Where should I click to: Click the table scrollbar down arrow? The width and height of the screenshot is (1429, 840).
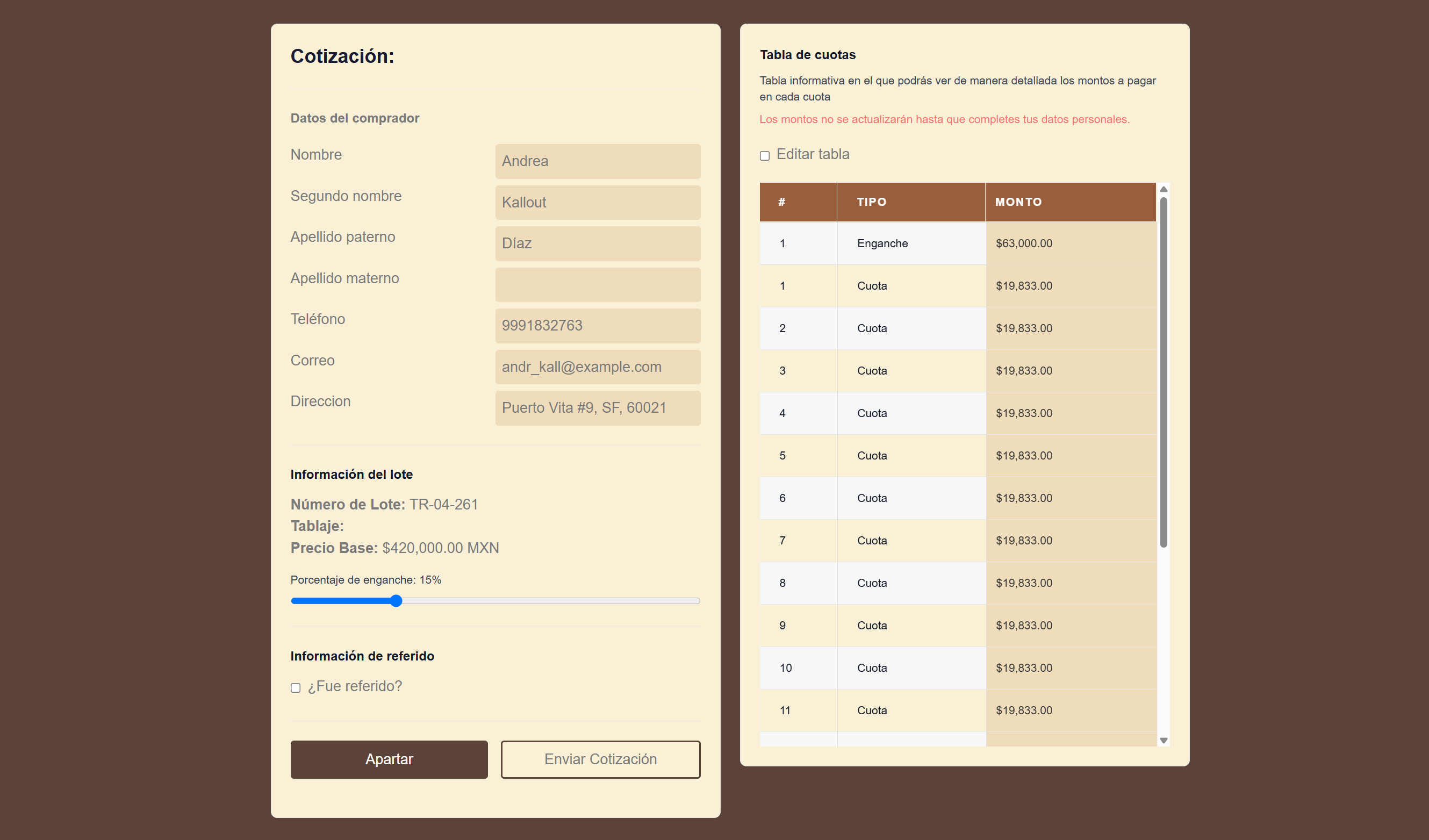tap(1163, 740)
